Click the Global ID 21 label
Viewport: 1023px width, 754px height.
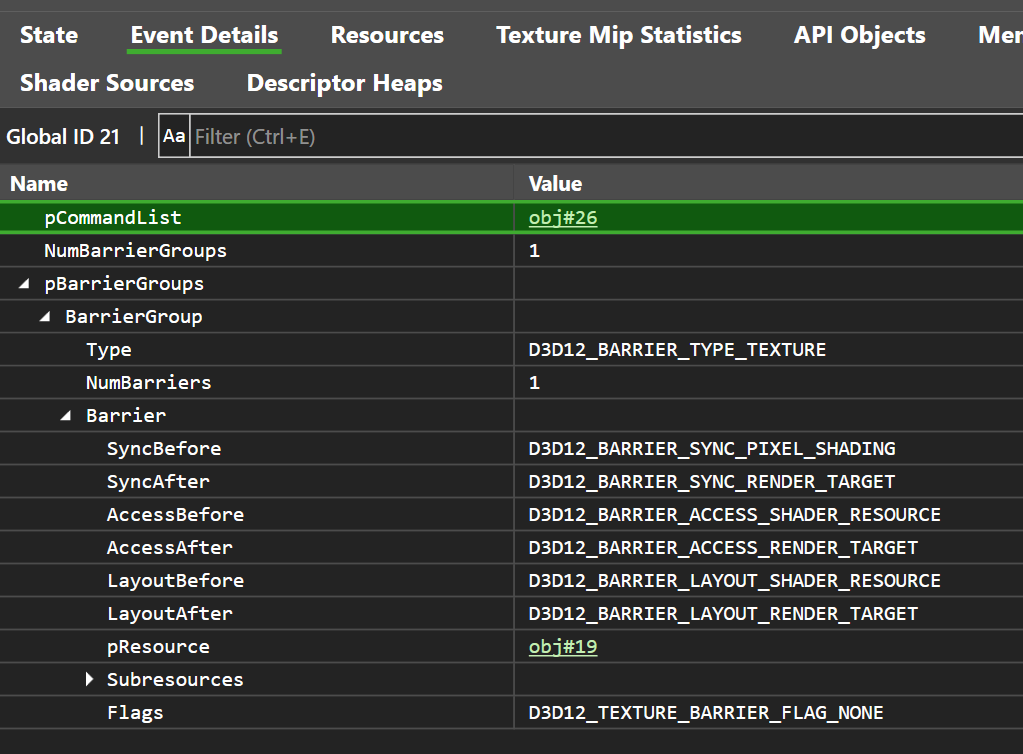63,136
